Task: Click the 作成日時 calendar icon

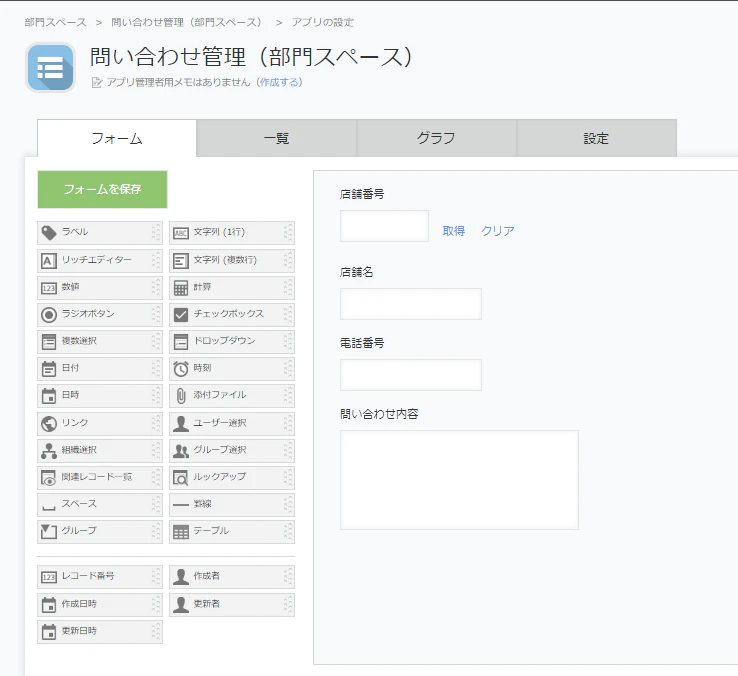Action: (x=49, y=604)
